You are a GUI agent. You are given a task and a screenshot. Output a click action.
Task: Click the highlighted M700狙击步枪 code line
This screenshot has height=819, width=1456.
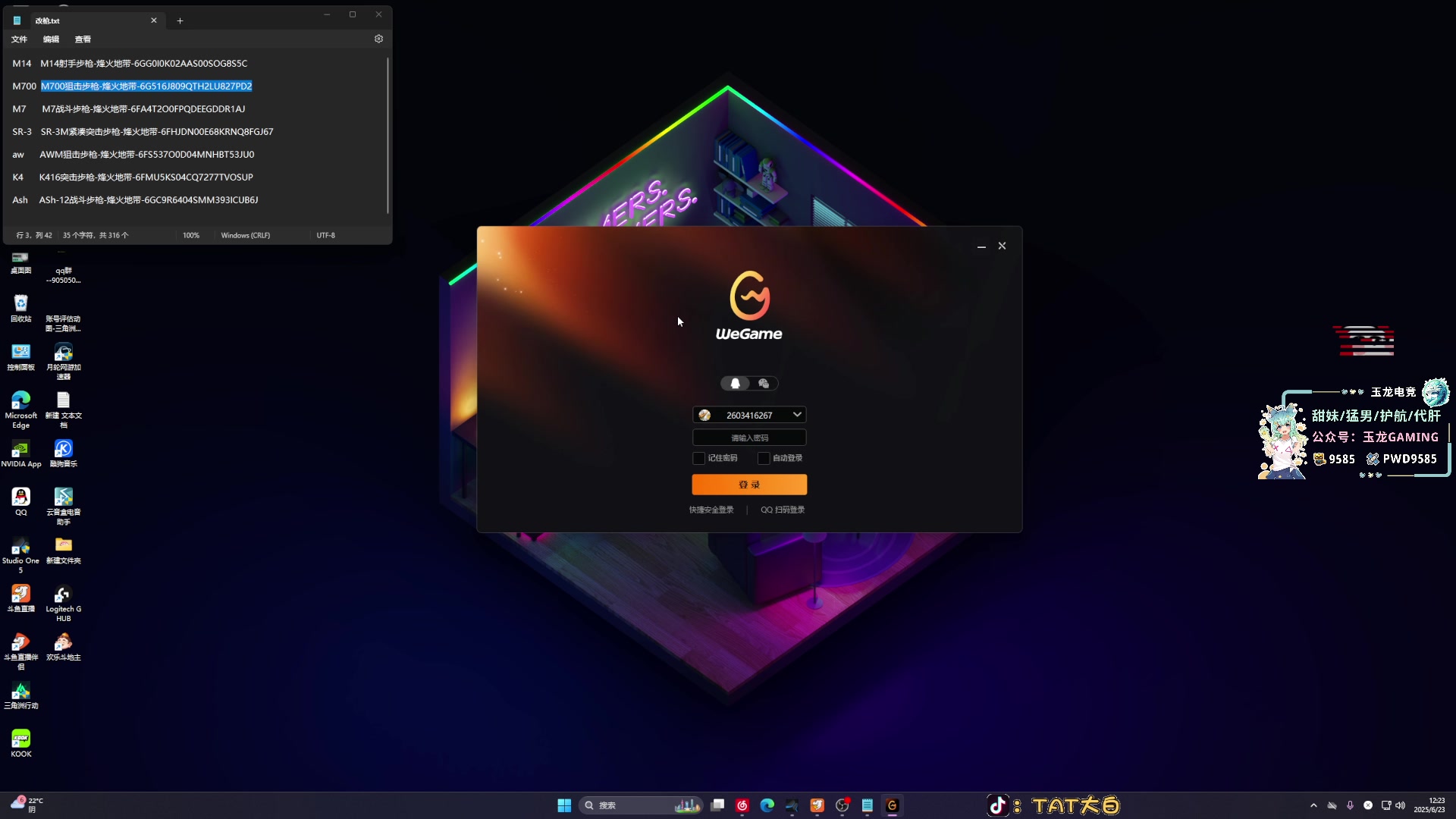click(x=146, y=86)
